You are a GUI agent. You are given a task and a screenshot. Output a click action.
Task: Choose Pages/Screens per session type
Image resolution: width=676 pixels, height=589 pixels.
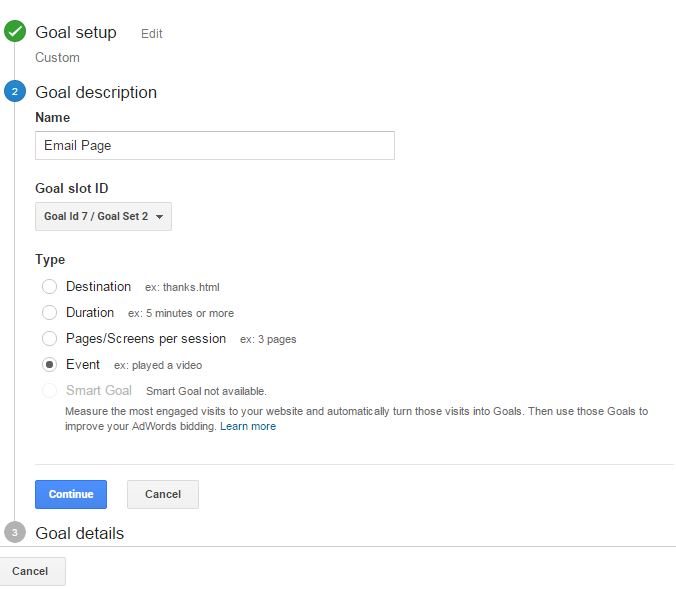pos(50,338)
